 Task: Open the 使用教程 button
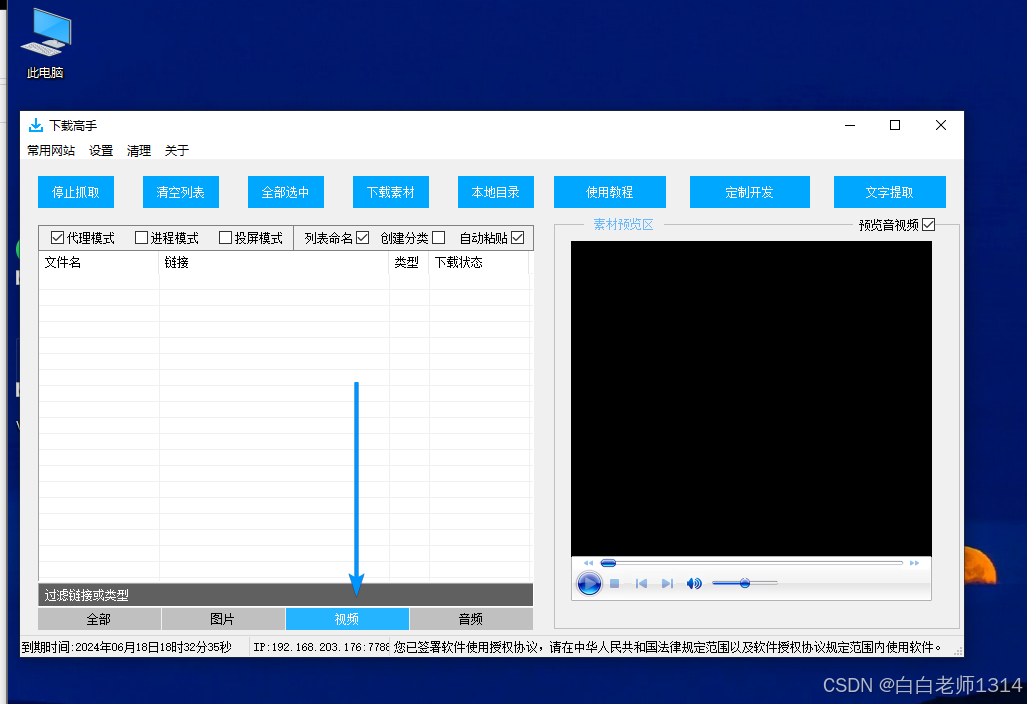(x=610, y=192)
